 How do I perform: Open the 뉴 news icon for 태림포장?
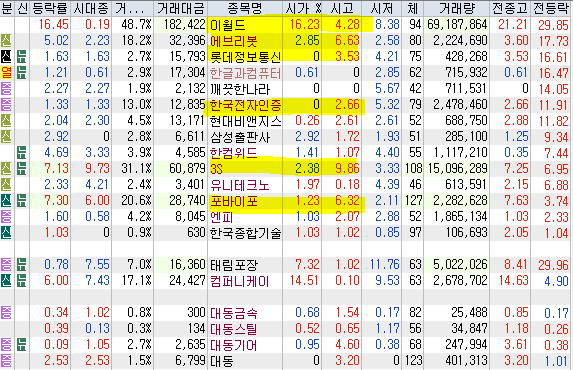[x=22, y=265]
